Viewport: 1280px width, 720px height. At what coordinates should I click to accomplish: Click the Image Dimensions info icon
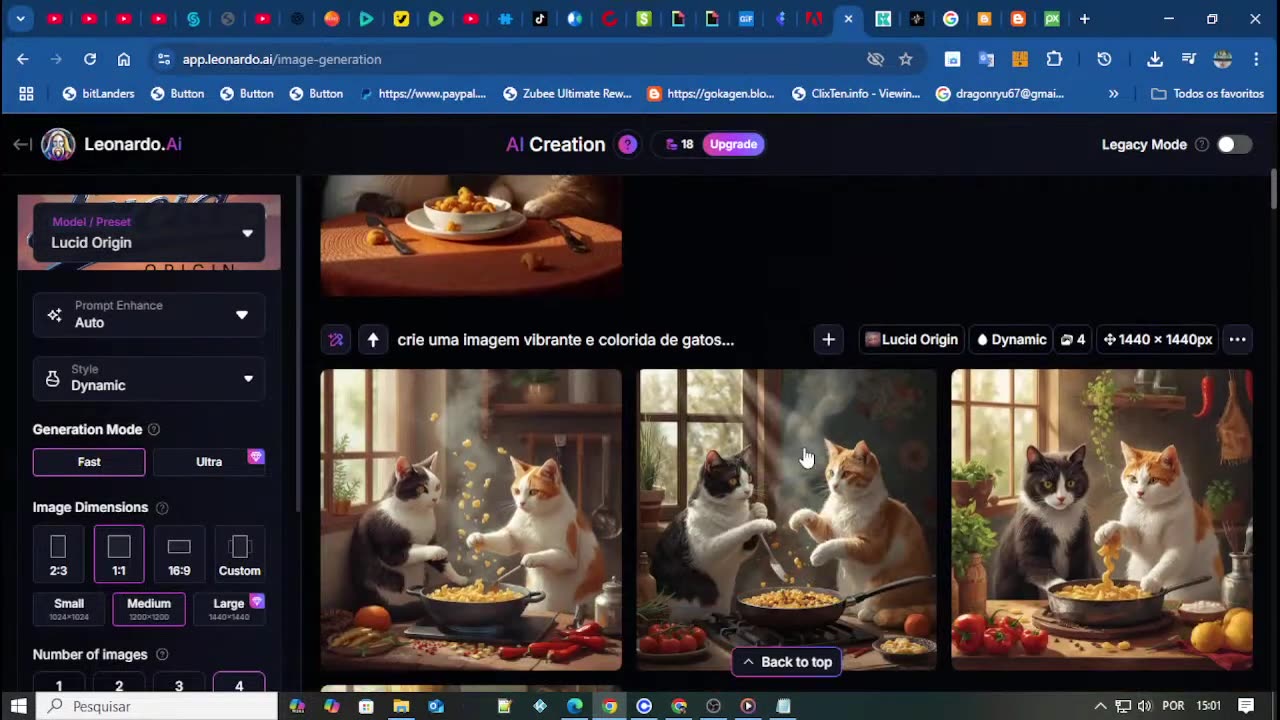(x=162, y=508)
